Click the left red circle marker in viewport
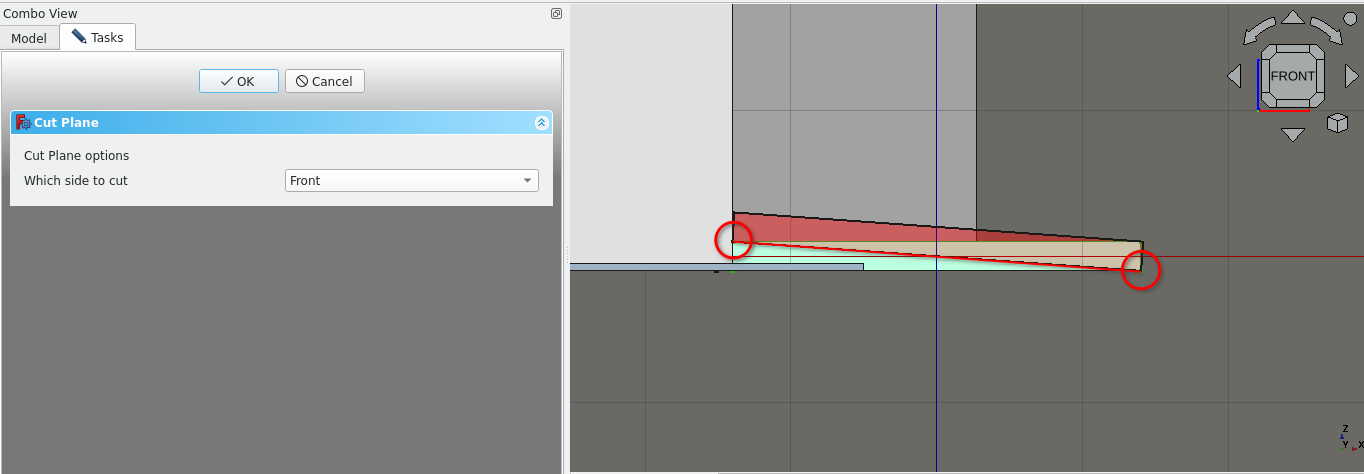 click(x=733, y=240)
